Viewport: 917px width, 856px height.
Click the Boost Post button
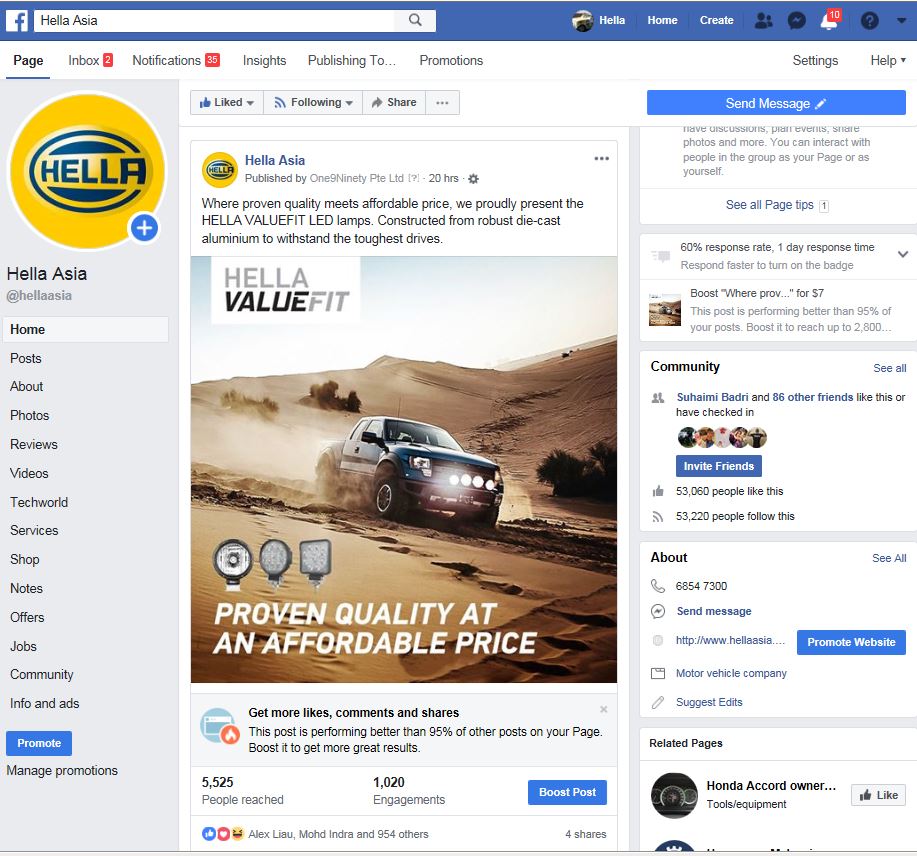click(567, 792)
